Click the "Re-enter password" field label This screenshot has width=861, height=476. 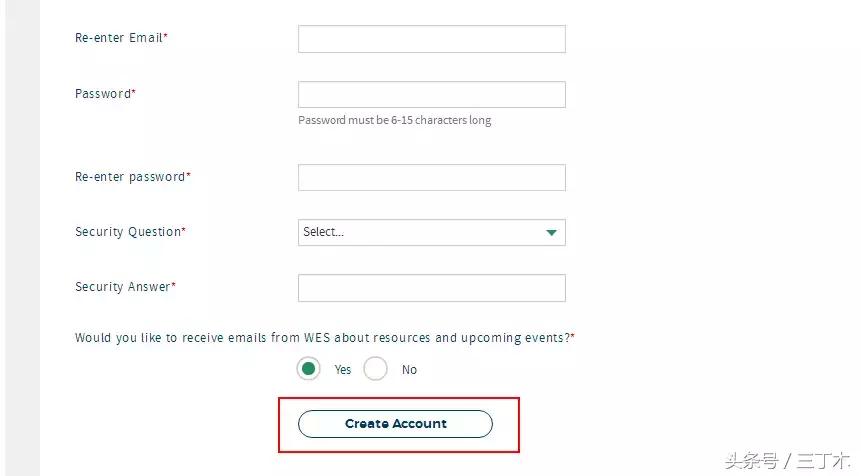point(132,177)
